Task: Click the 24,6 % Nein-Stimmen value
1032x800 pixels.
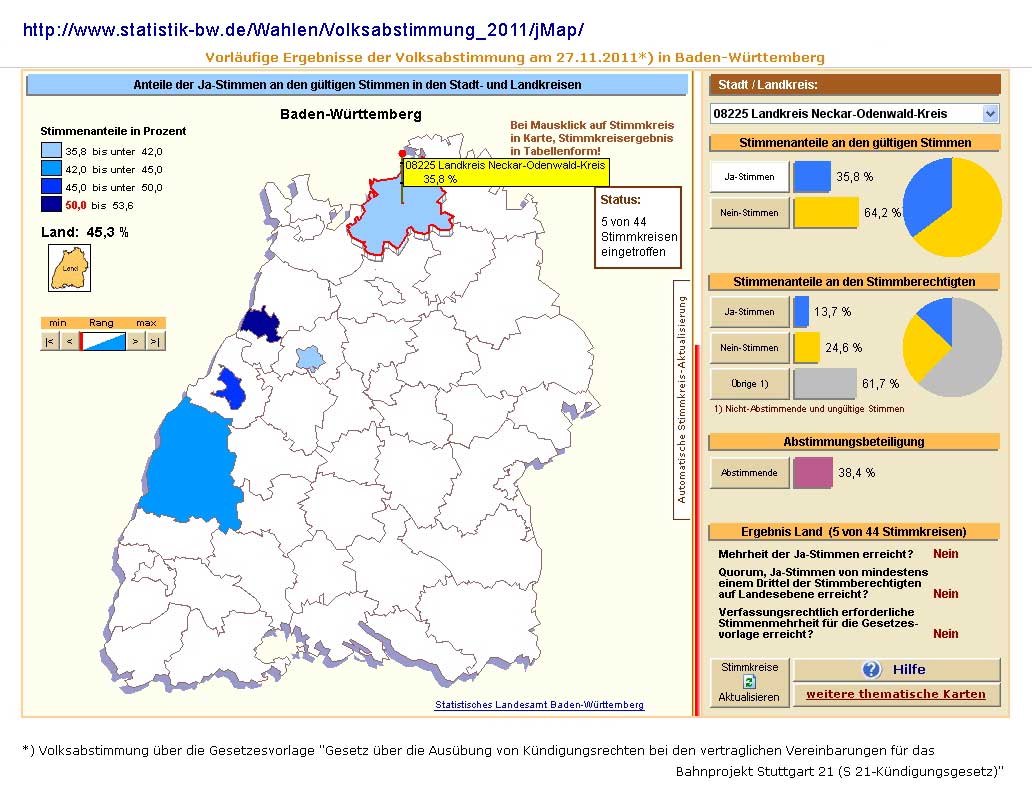Action: tap(844, 348)
